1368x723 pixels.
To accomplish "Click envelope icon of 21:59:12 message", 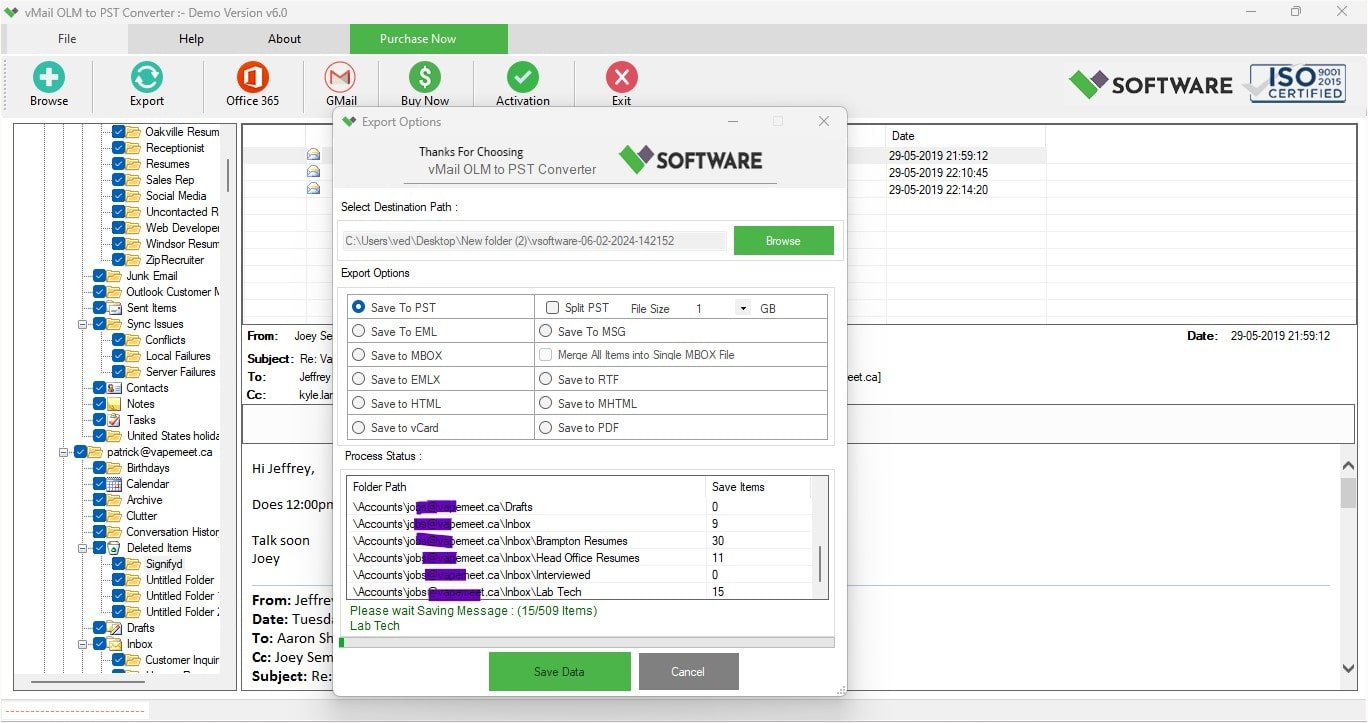I will coord(313,155).
